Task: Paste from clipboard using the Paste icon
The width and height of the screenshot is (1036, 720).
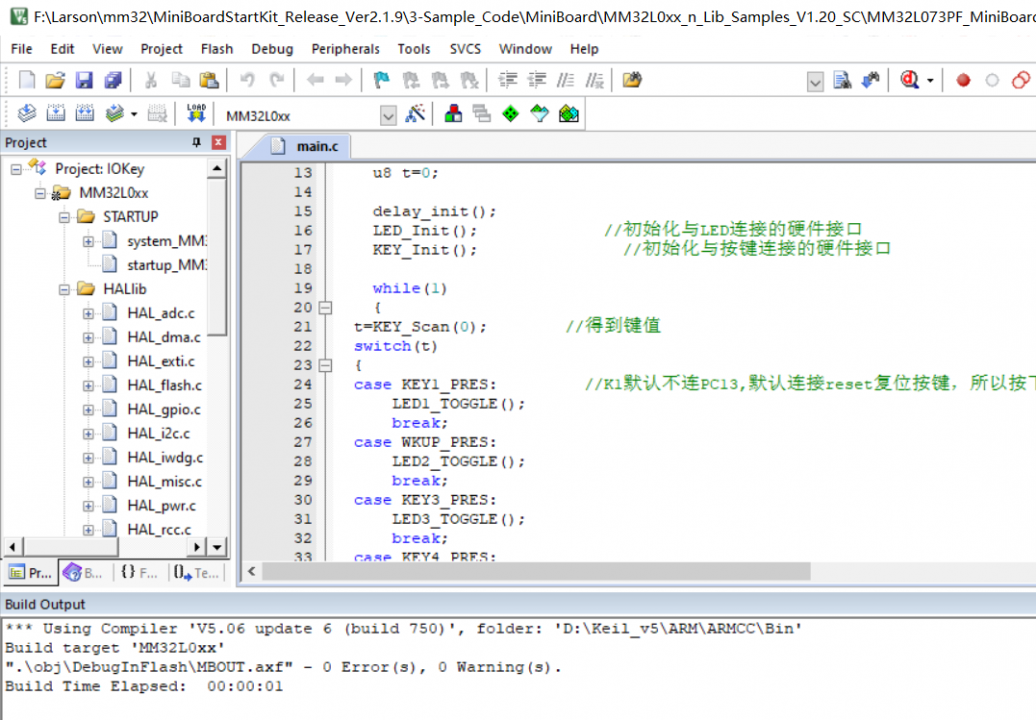Action: click(x=209, y=80)
